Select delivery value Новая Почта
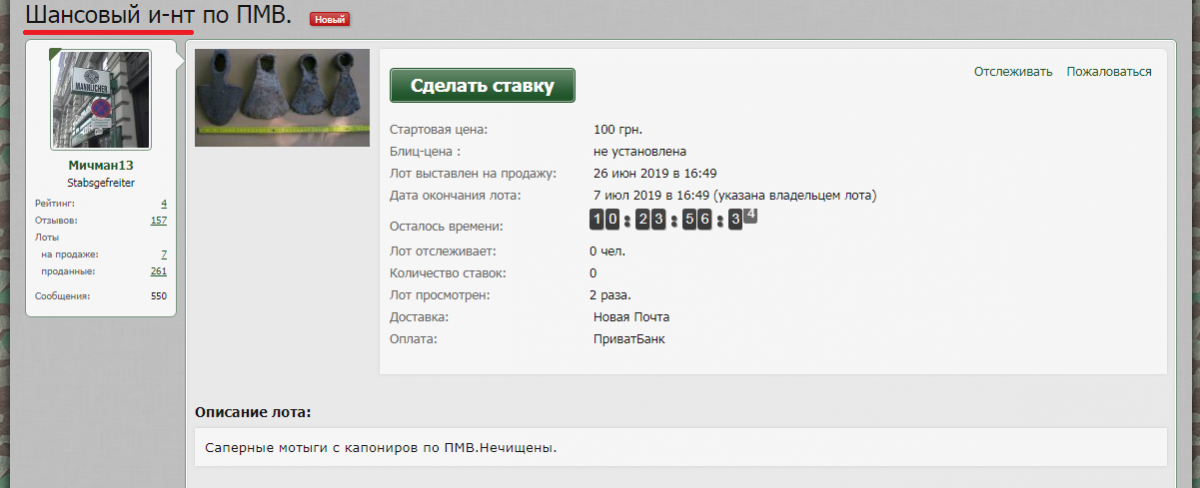This screenshot has width=1200, height=488. 631,317
